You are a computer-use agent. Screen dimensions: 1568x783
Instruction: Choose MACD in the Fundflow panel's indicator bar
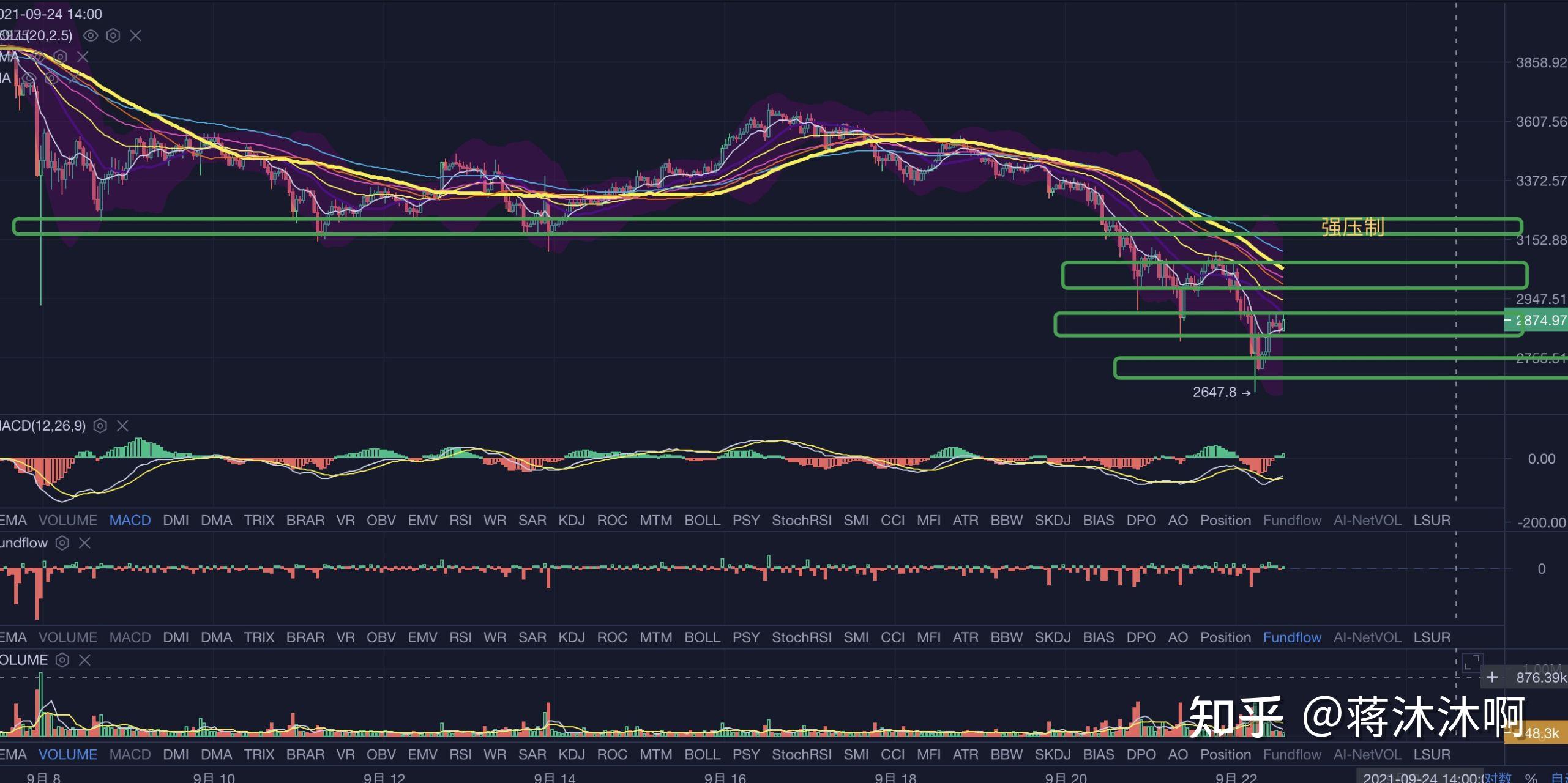tap(130, 637)
